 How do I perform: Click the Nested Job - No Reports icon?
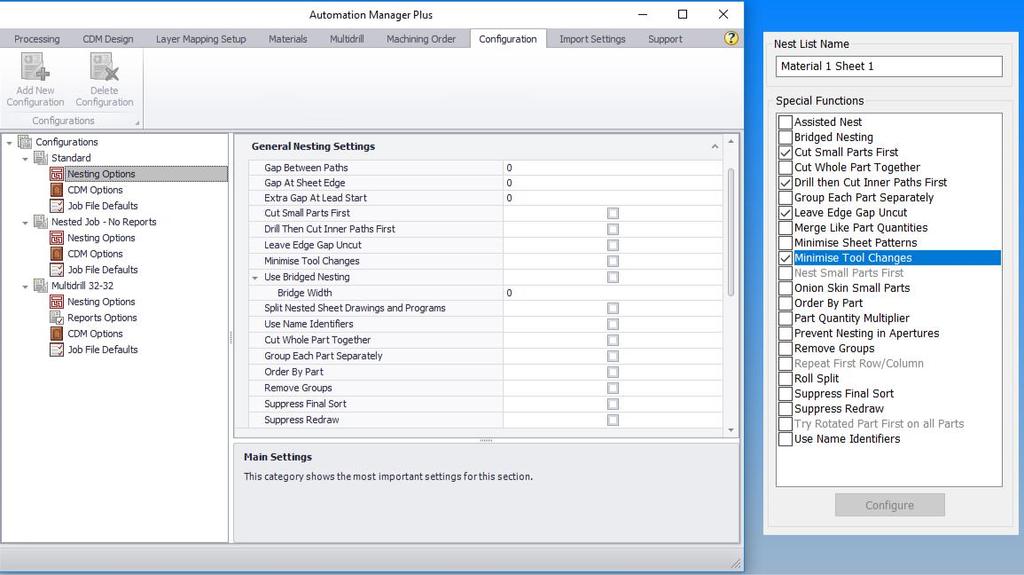coord(40,222)
